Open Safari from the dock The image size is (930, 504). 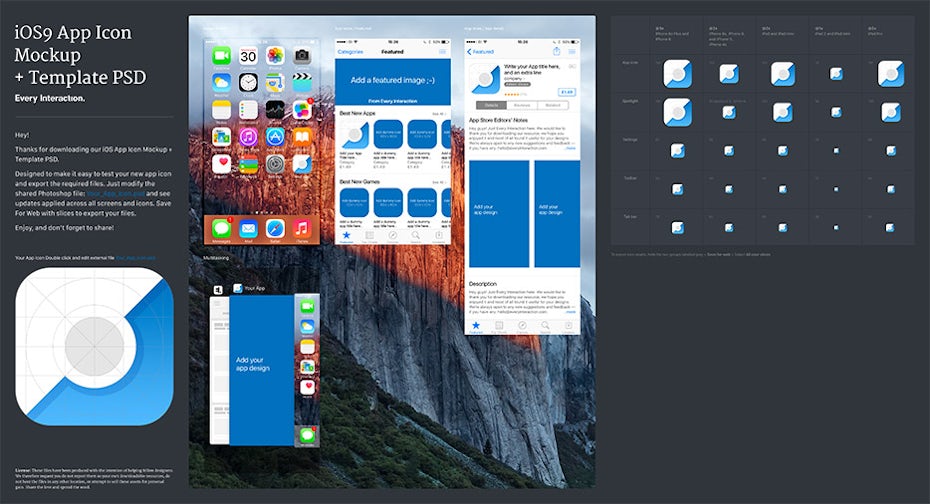coord(275,228)
